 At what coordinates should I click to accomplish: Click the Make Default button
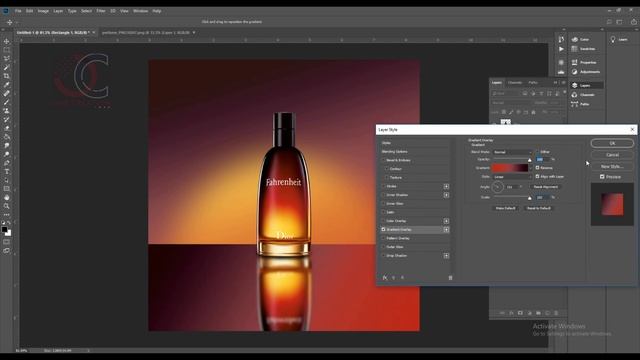tap(505, 208)
